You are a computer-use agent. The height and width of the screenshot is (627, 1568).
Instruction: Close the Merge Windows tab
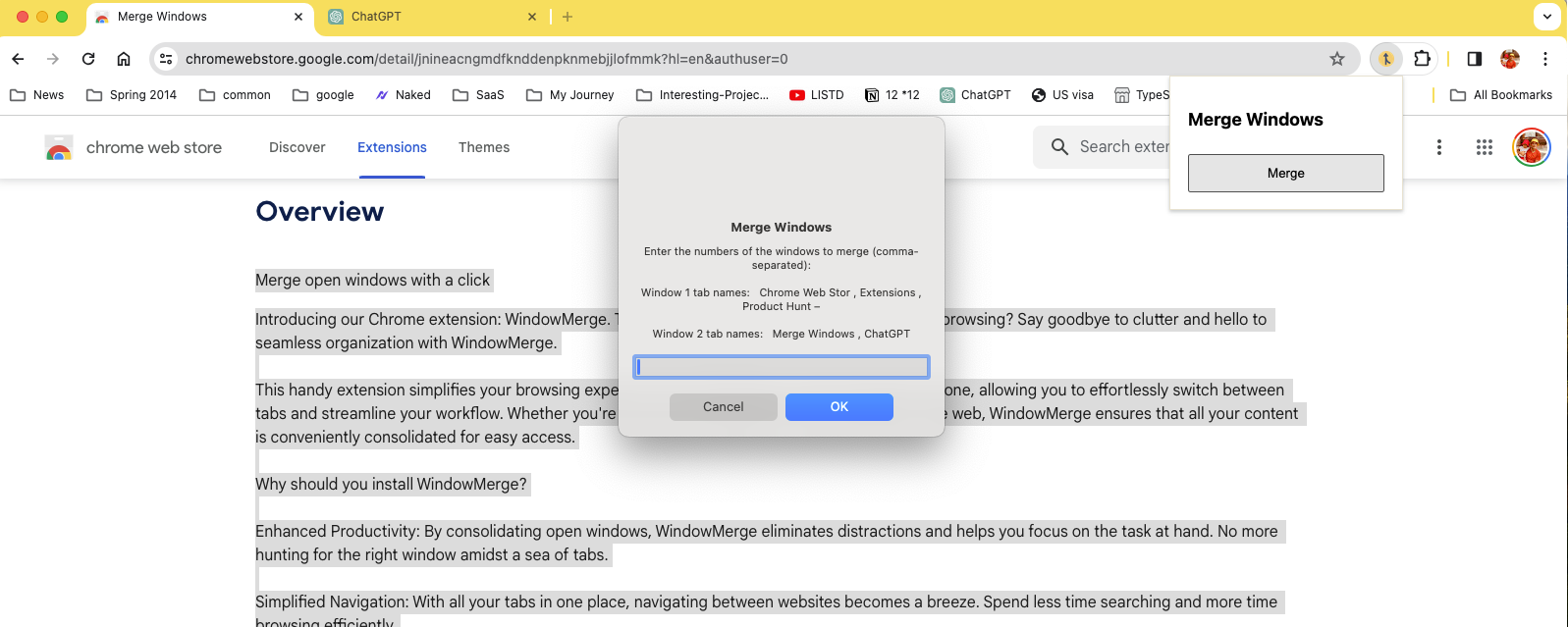(298, 17)
